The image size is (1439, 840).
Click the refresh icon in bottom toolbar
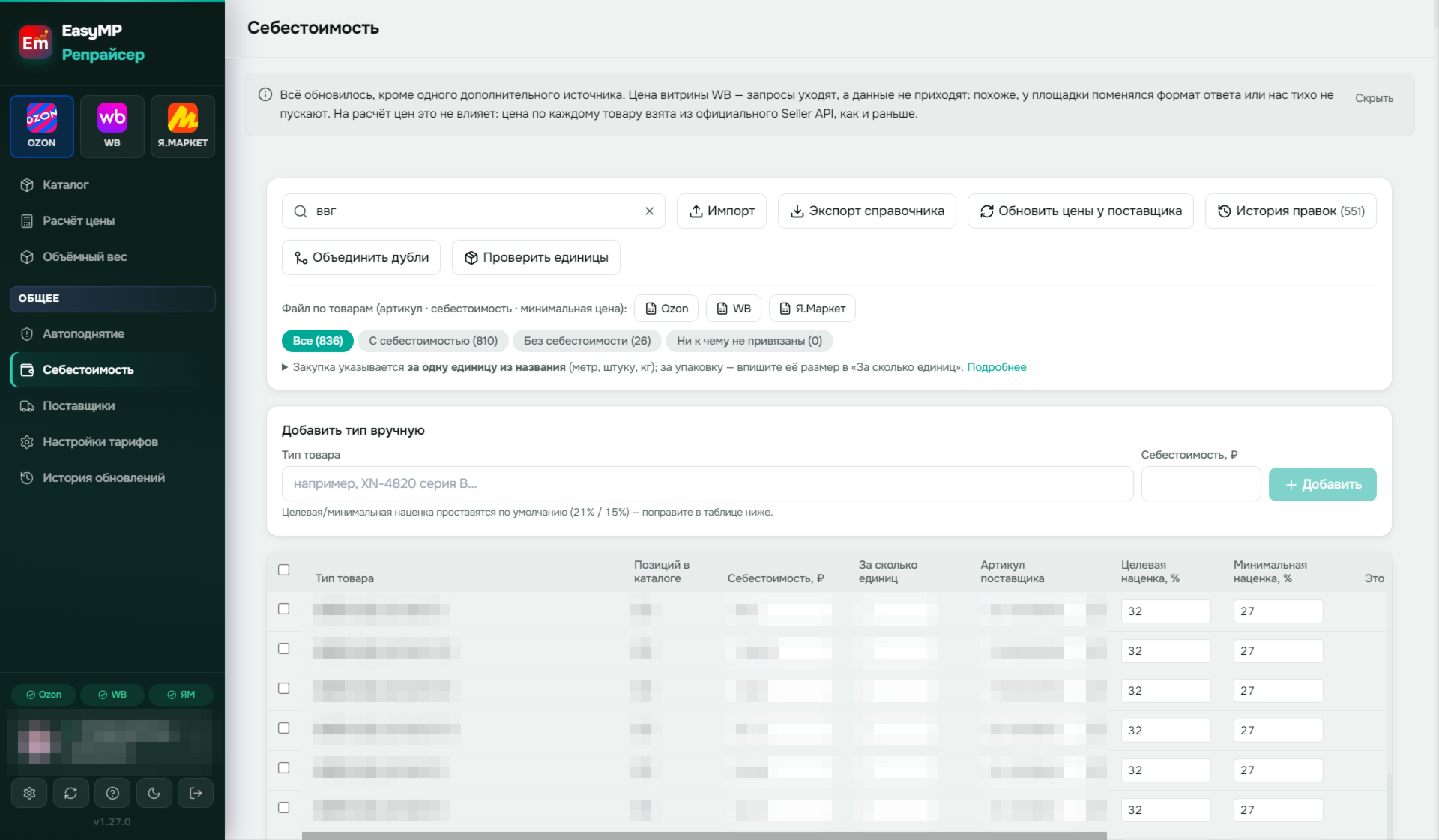71,793
